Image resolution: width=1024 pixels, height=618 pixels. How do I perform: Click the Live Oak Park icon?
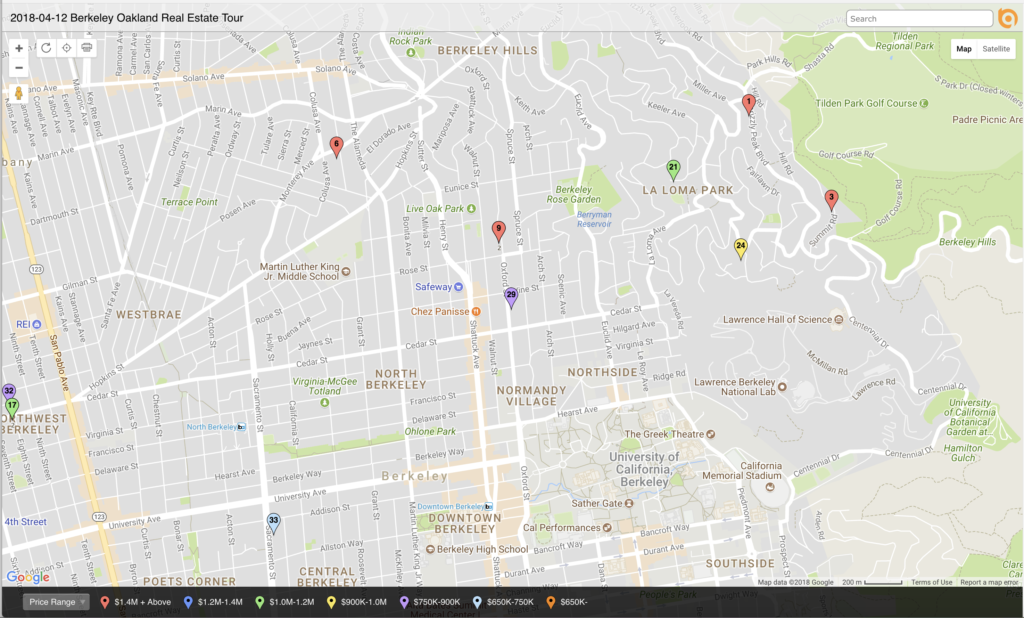click(471, 208)
